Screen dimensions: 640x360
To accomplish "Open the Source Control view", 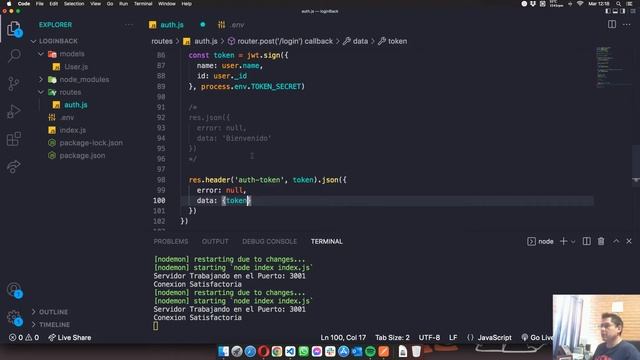I will tap(14, 83).
